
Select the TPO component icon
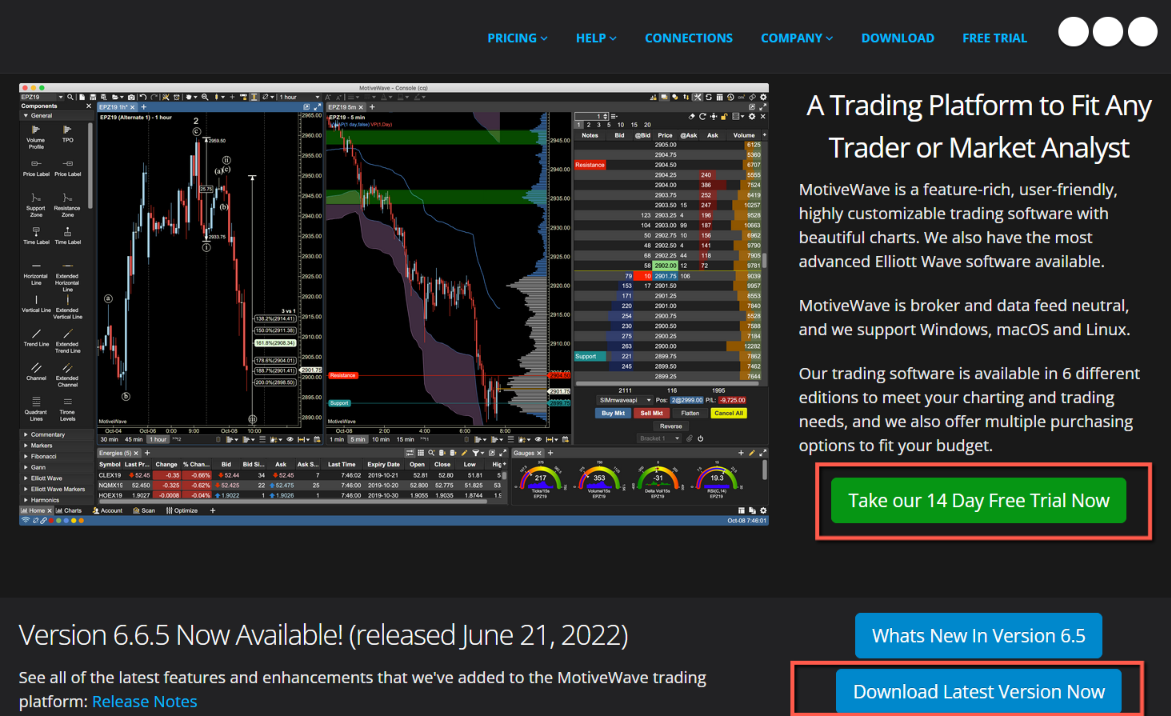coord(67,130)
